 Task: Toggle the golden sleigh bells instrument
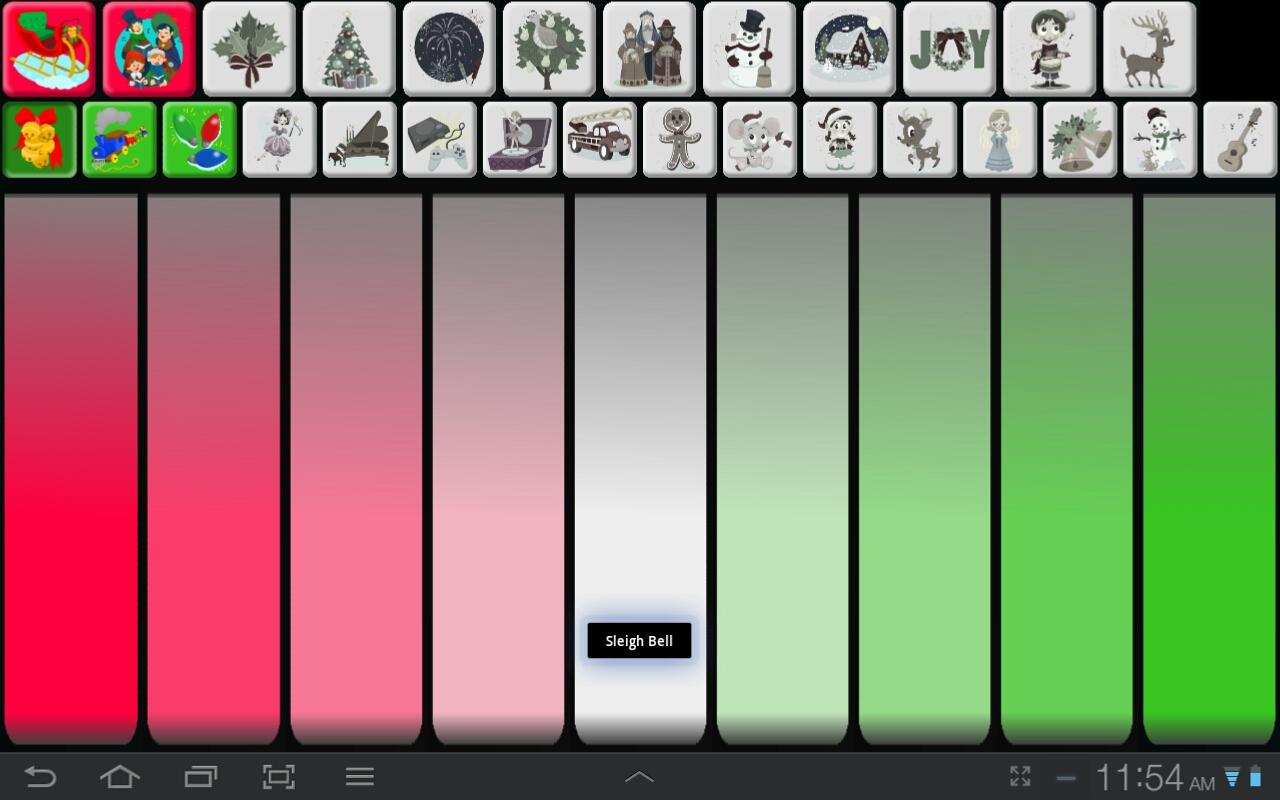click(40, 140)
